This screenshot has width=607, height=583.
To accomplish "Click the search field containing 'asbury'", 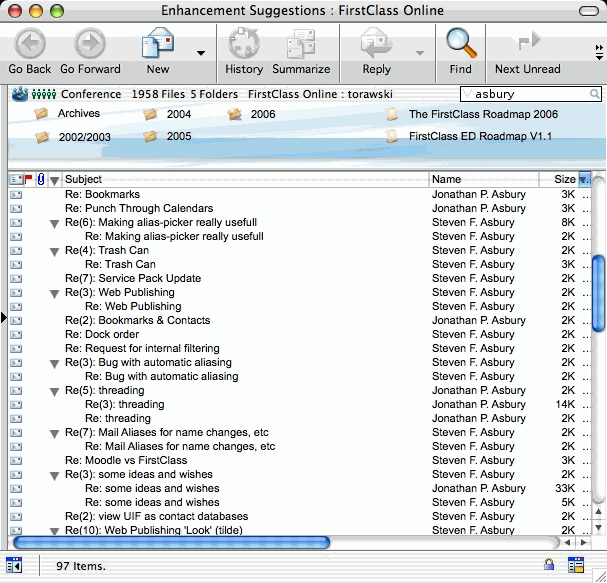I will (530, 94).
